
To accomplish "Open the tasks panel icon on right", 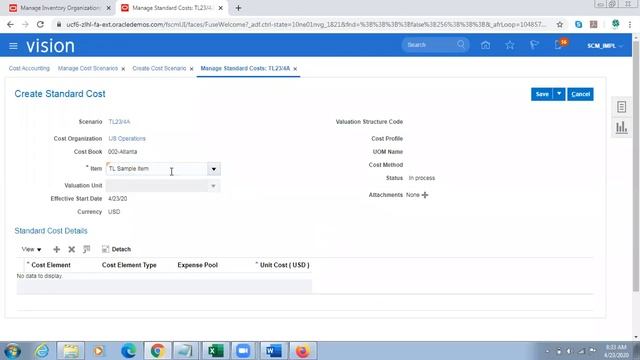I will point(621,107).
